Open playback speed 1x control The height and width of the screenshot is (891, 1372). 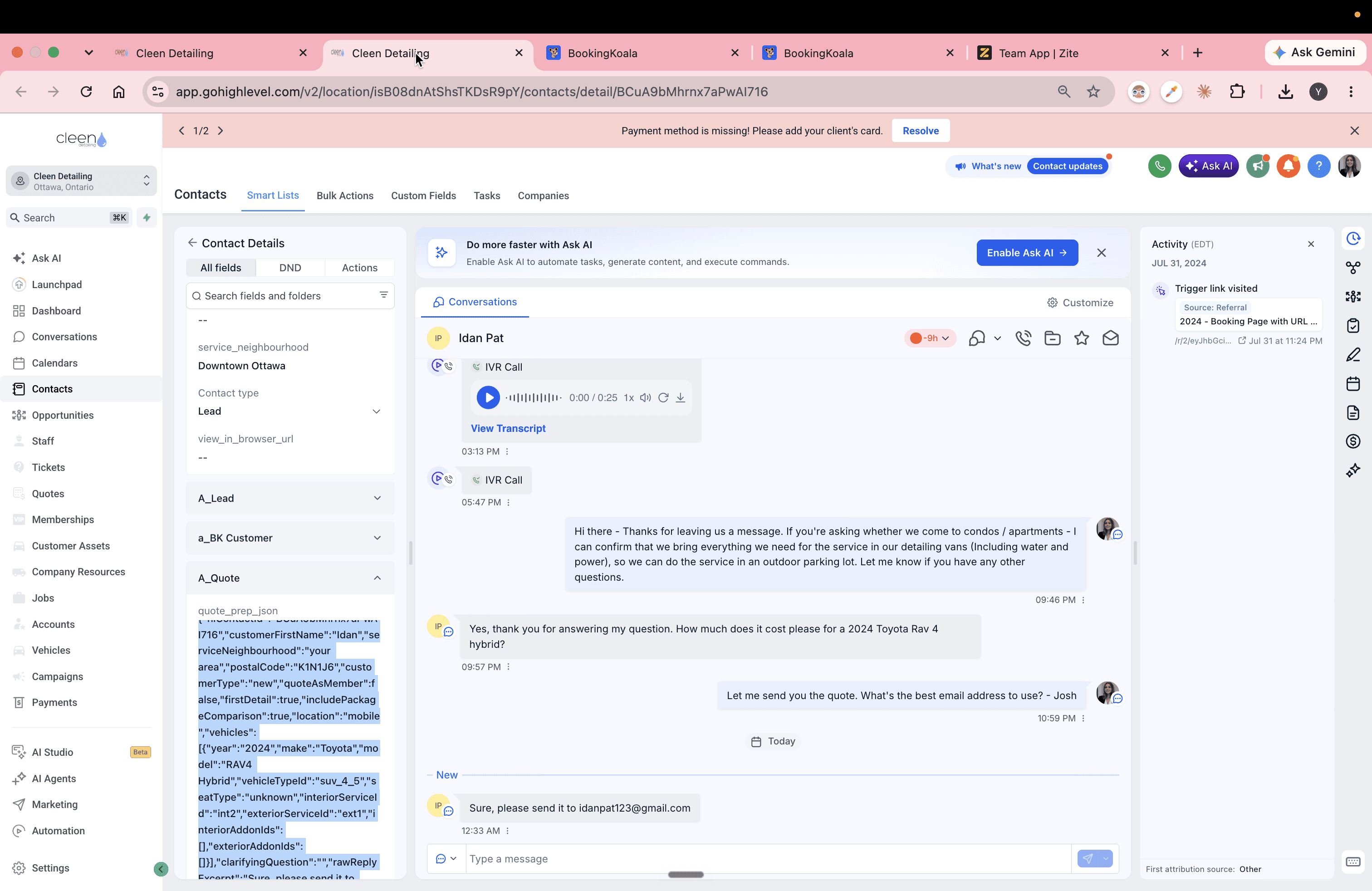pyautogui.click(x=628, y=398)
